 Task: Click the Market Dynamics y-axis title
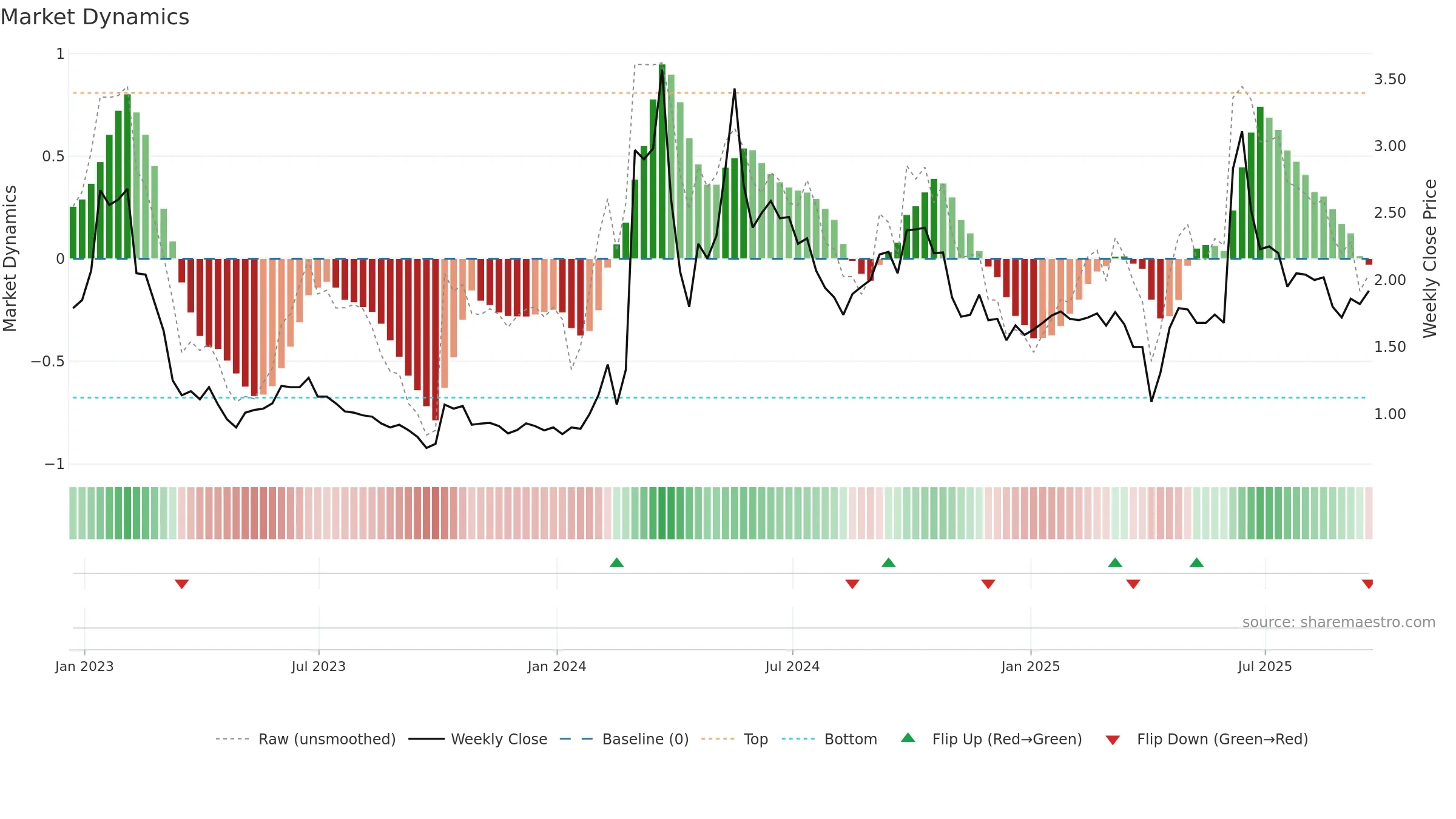10,258
